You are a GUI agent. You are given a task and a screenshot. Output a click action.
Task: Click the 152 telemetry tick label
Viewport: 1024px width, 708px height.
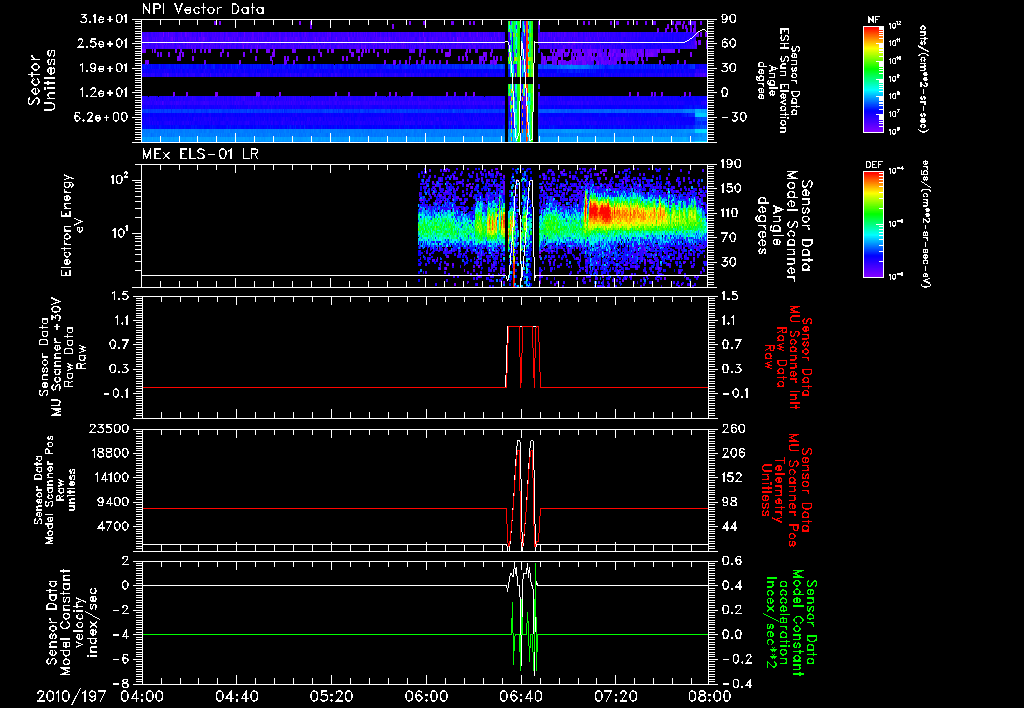(x=731, y=477)
